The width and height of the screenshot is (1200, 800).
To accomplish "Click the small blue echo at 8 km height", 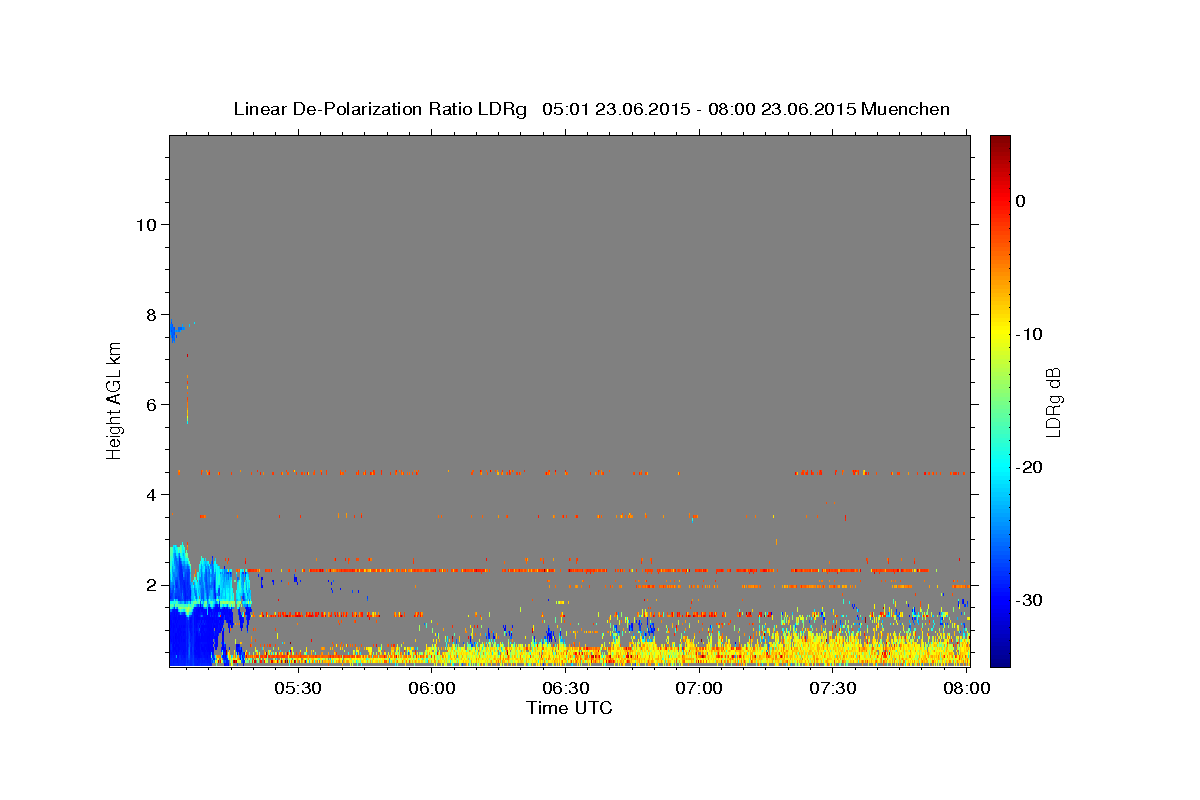I will [176, 331].
